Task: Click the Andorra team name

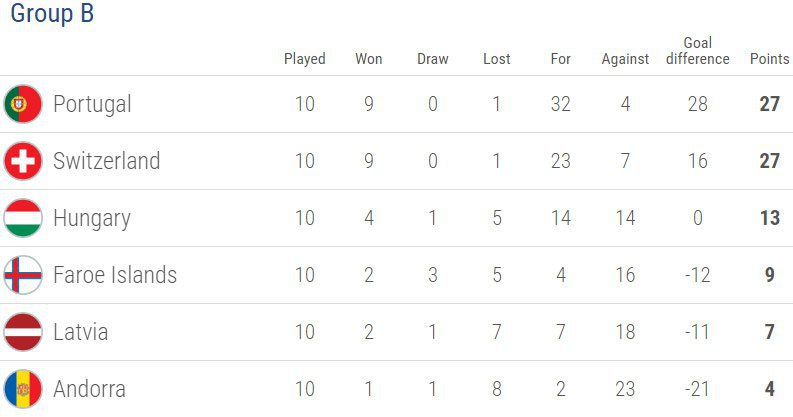Action: click(89, 389)
